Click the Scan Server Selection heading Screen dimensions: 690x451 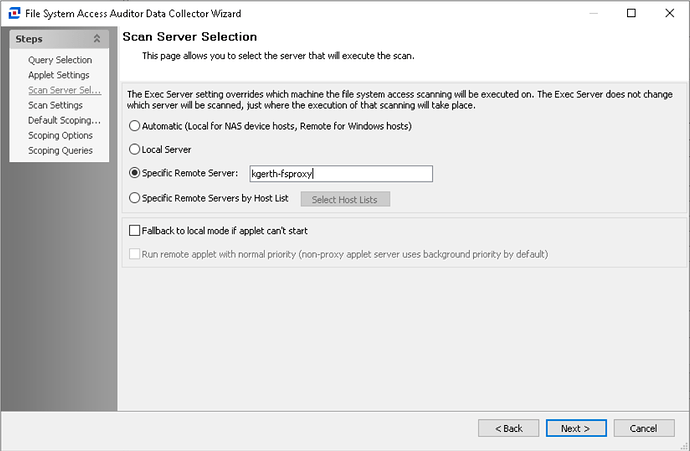tap(190, 37)
